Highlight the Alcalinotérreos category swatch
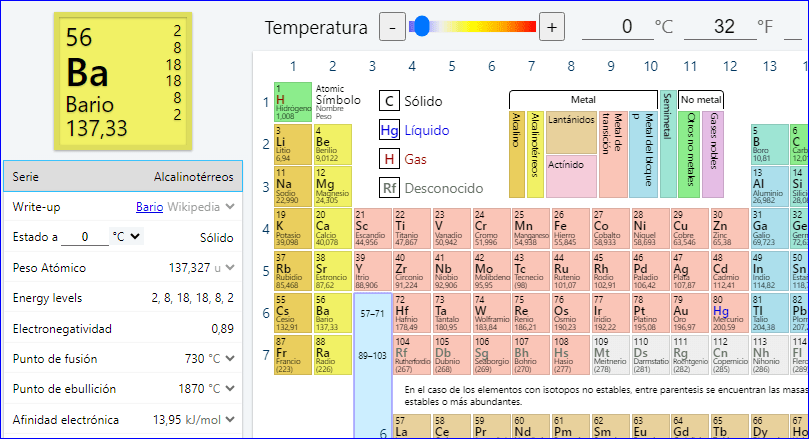Image resolution: width=809 pixels, height=439 pixels. point(535,154)
